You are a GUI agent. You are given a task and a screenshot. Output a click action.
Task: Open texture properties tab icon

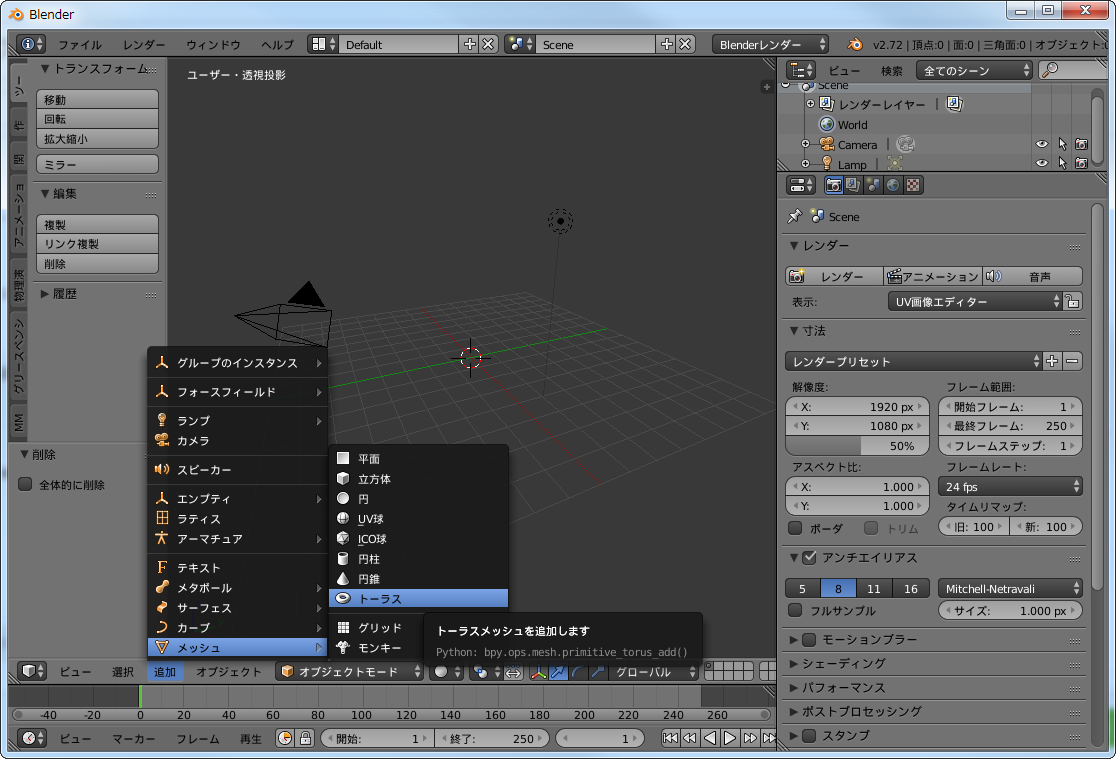pyautogui.click(x=912, y=185)
